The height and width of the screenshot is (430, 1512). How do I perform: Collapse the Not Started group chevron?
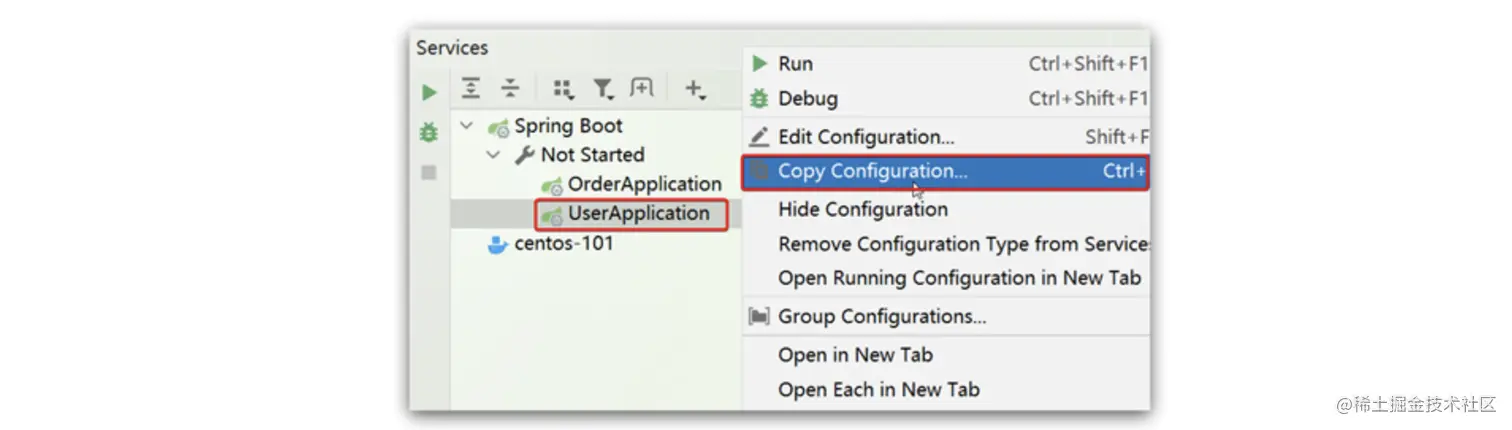[x=493, y=155]
